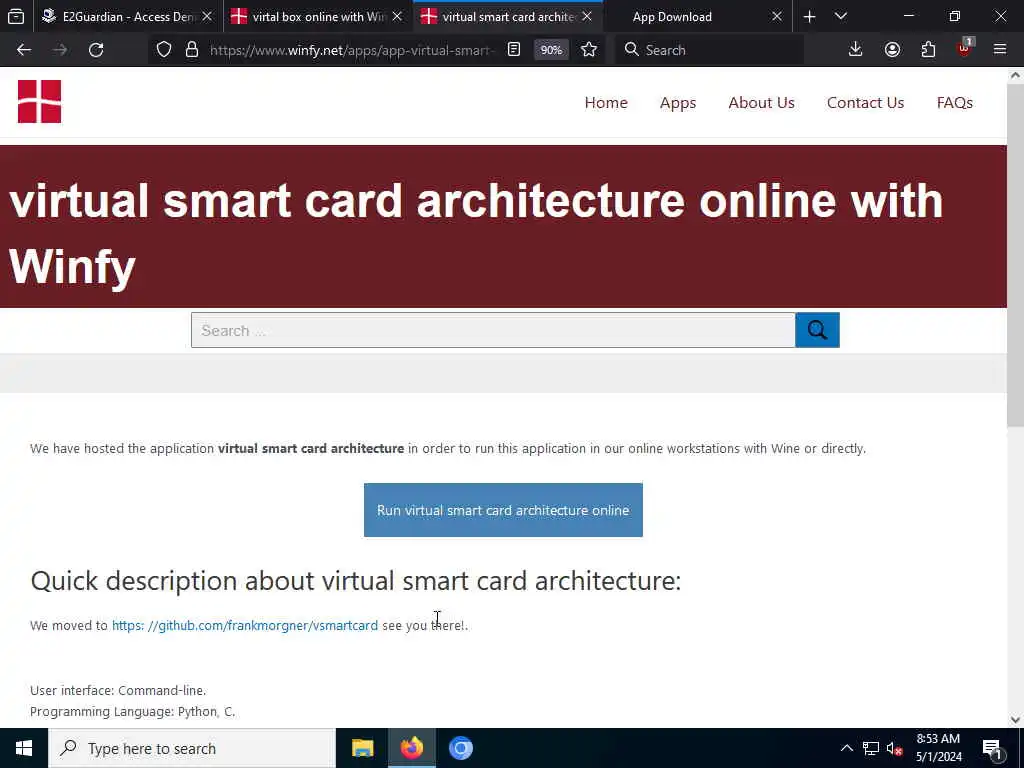The image size is (1024, 768).
Task: Click the Firefox taskbar icon
Action: [x=411, y=748]
